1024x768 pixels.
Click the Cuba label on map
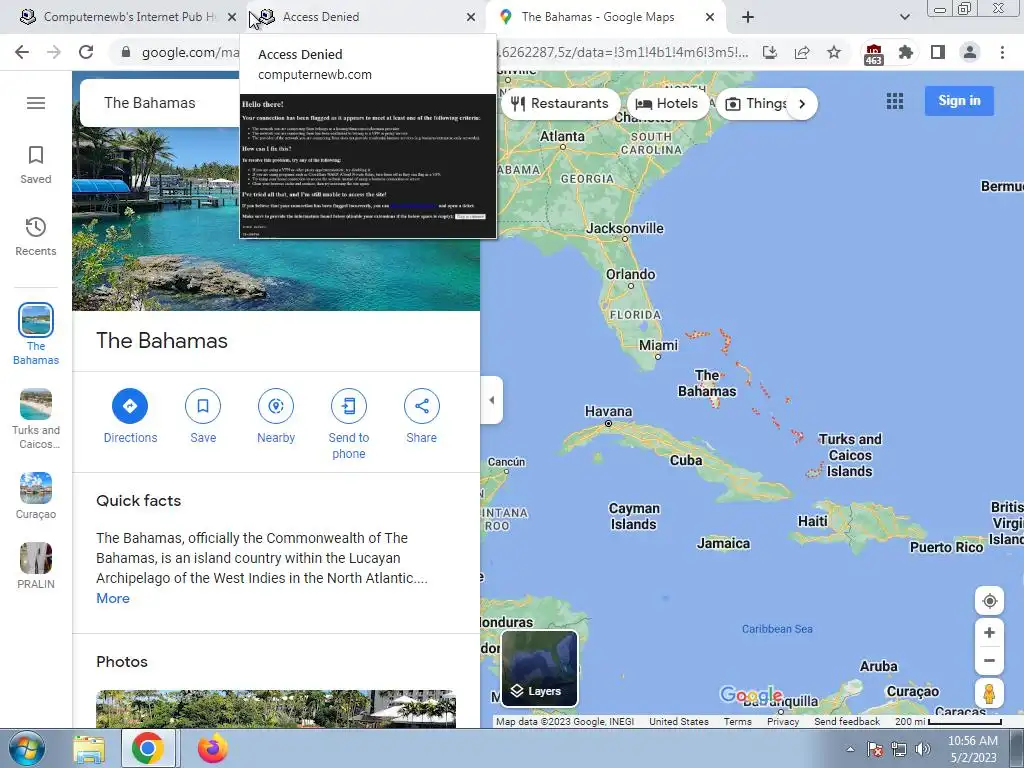click(x=686, y=460)
